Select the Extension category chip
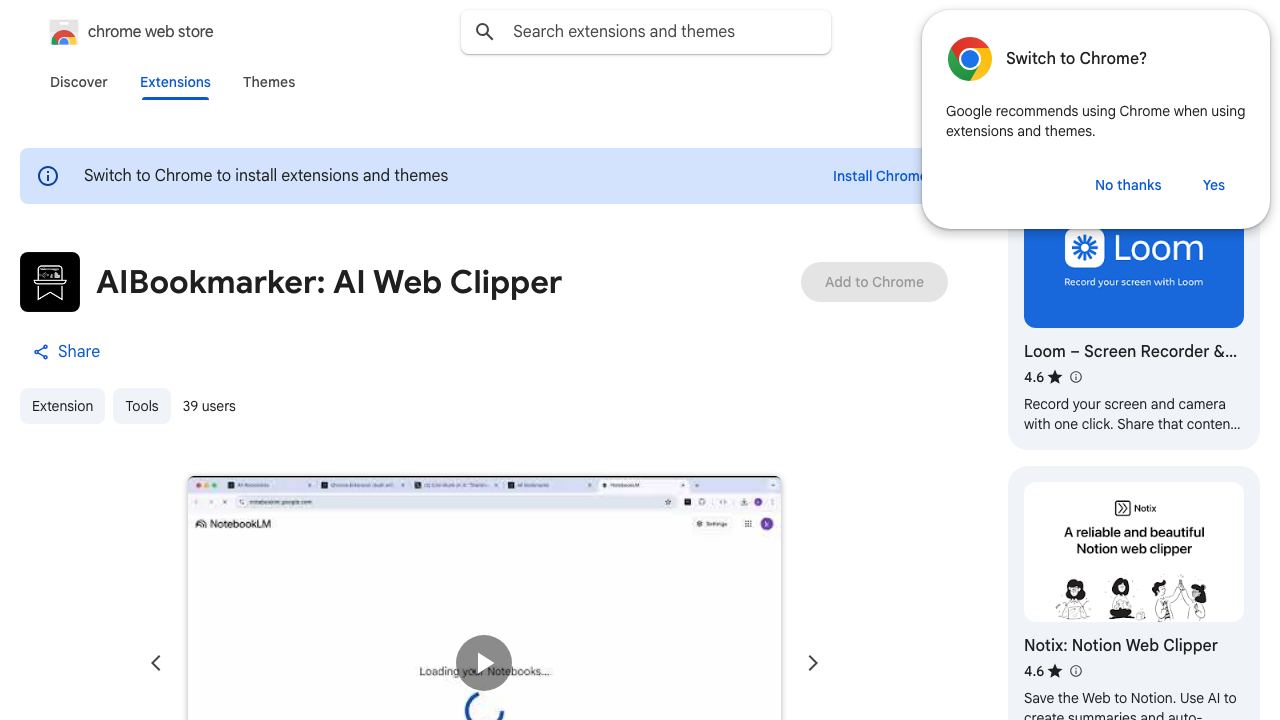1280x720 pixels. click(x=62, y=406)
